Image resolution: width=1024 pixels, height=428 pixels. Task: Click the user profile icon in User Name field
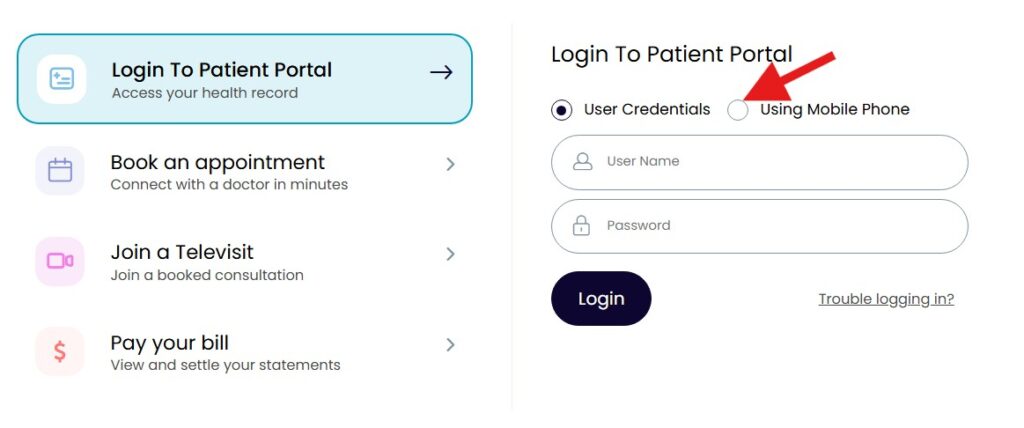point(582,162)
